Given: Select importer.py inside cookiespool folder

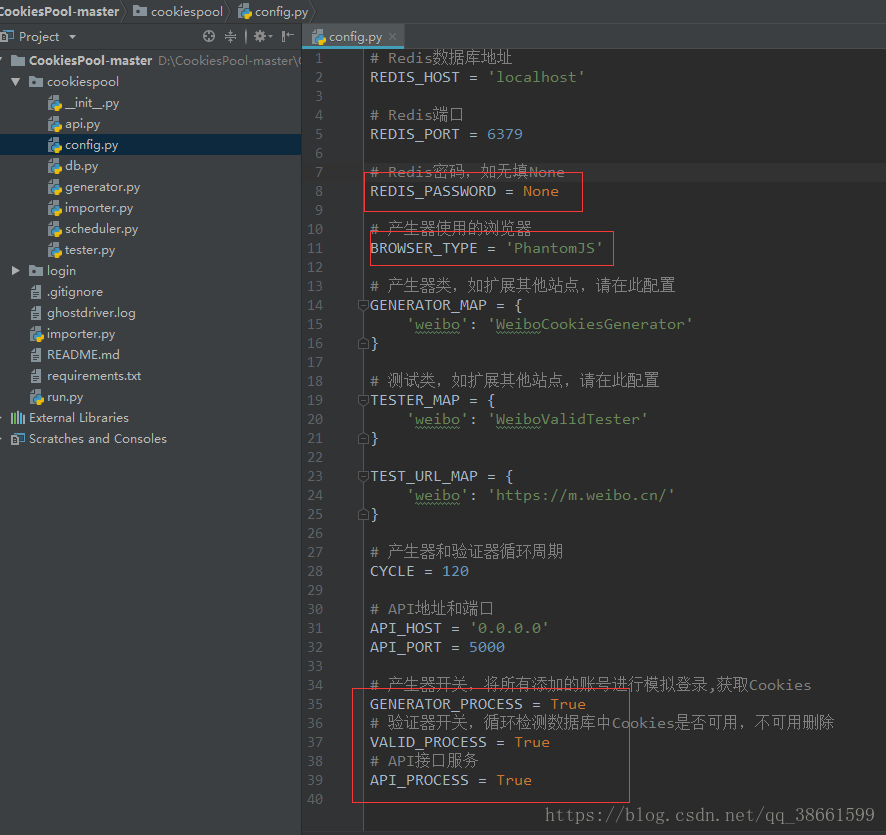Looking at the screenshot, I should pyautogui.click(x=99, y=207).
